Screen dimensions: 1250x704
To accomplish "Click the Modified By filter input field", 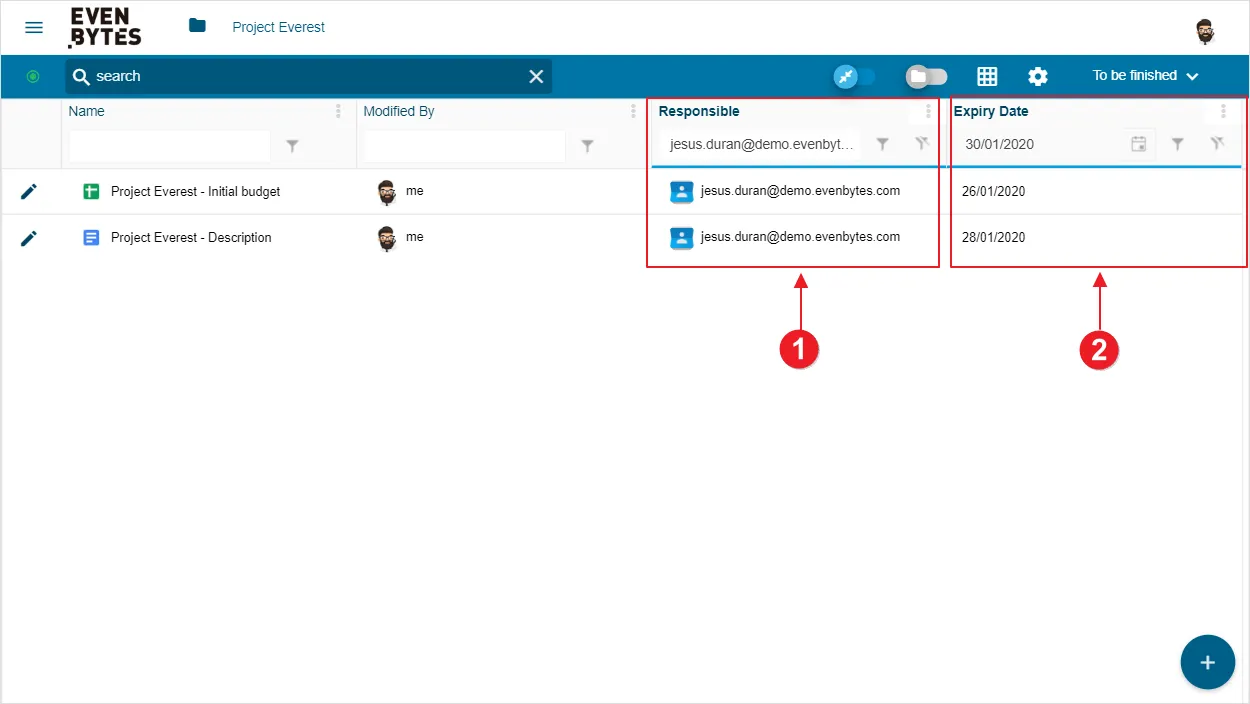I will [x=465, y=146].
